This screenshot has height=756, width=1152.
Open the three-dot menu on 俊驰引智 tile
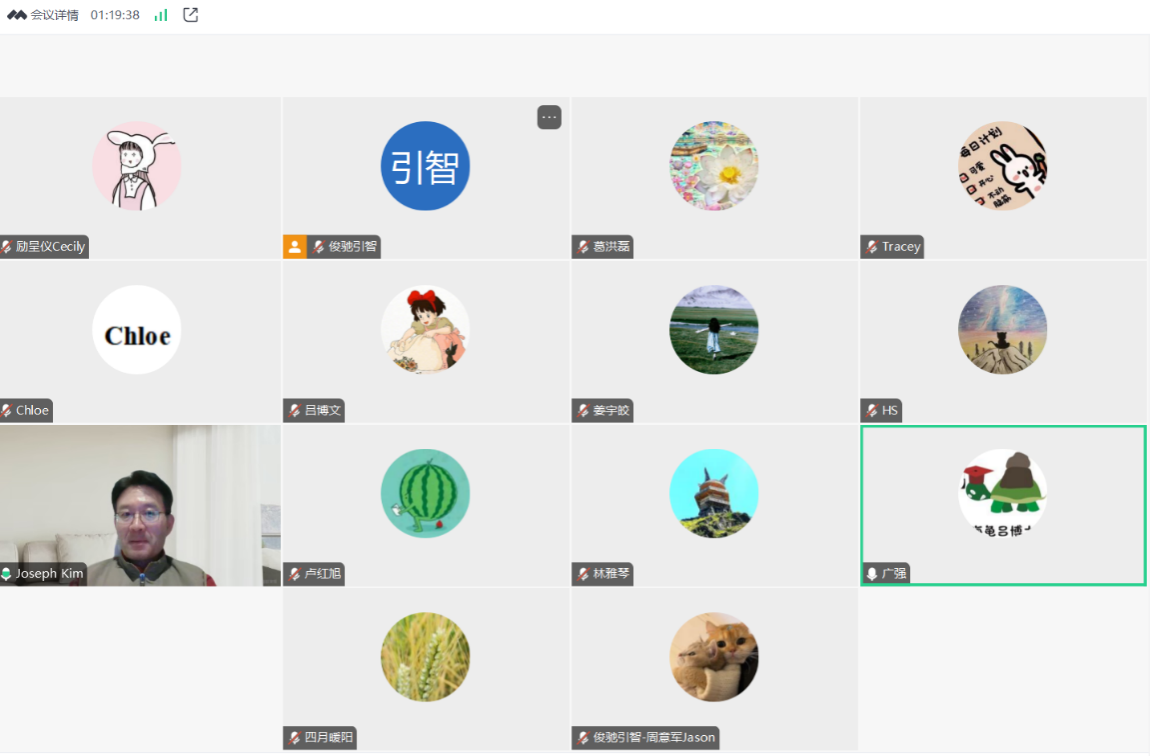click(x=549, y=117)
